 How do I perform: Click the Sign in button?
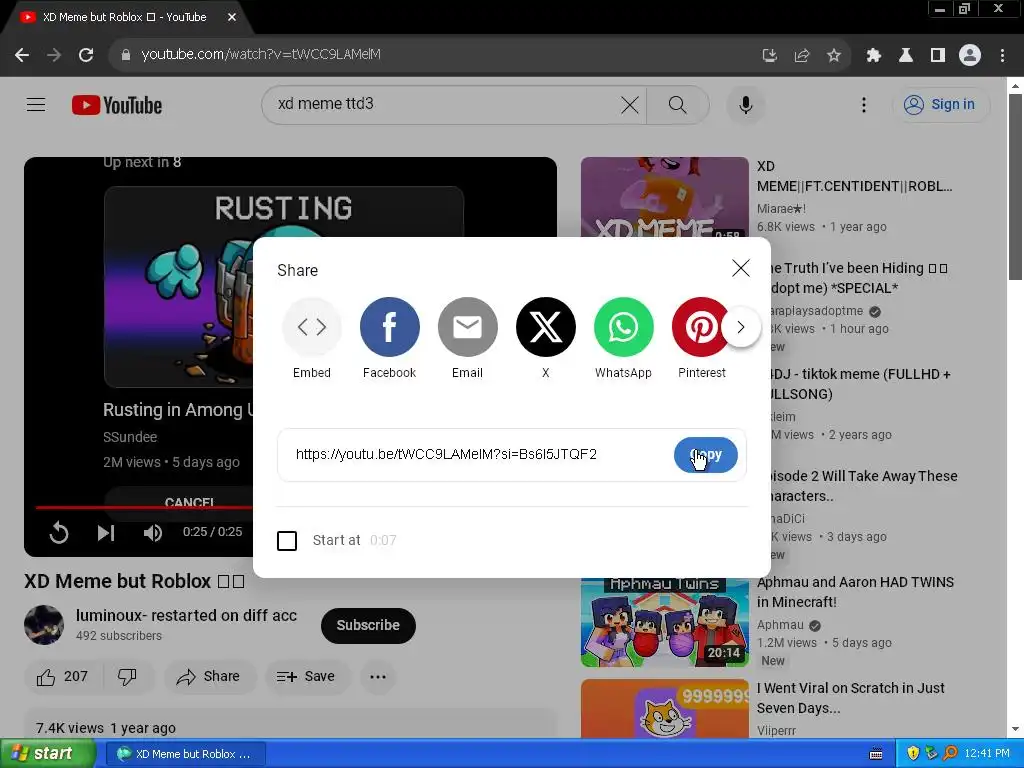(940, 104)
